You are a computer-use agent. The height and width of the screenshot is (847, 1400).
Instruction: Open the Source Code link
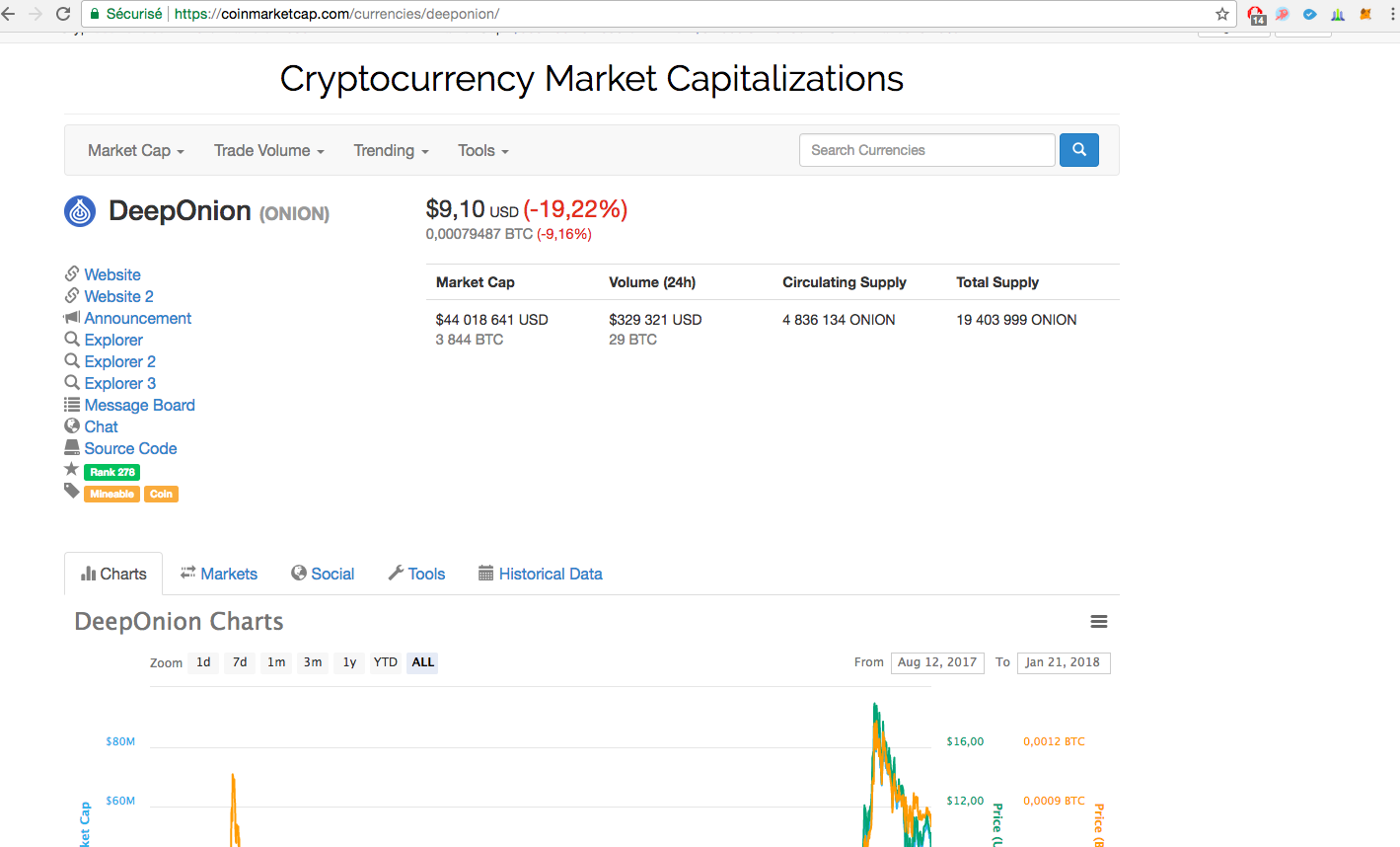point(131,448)
